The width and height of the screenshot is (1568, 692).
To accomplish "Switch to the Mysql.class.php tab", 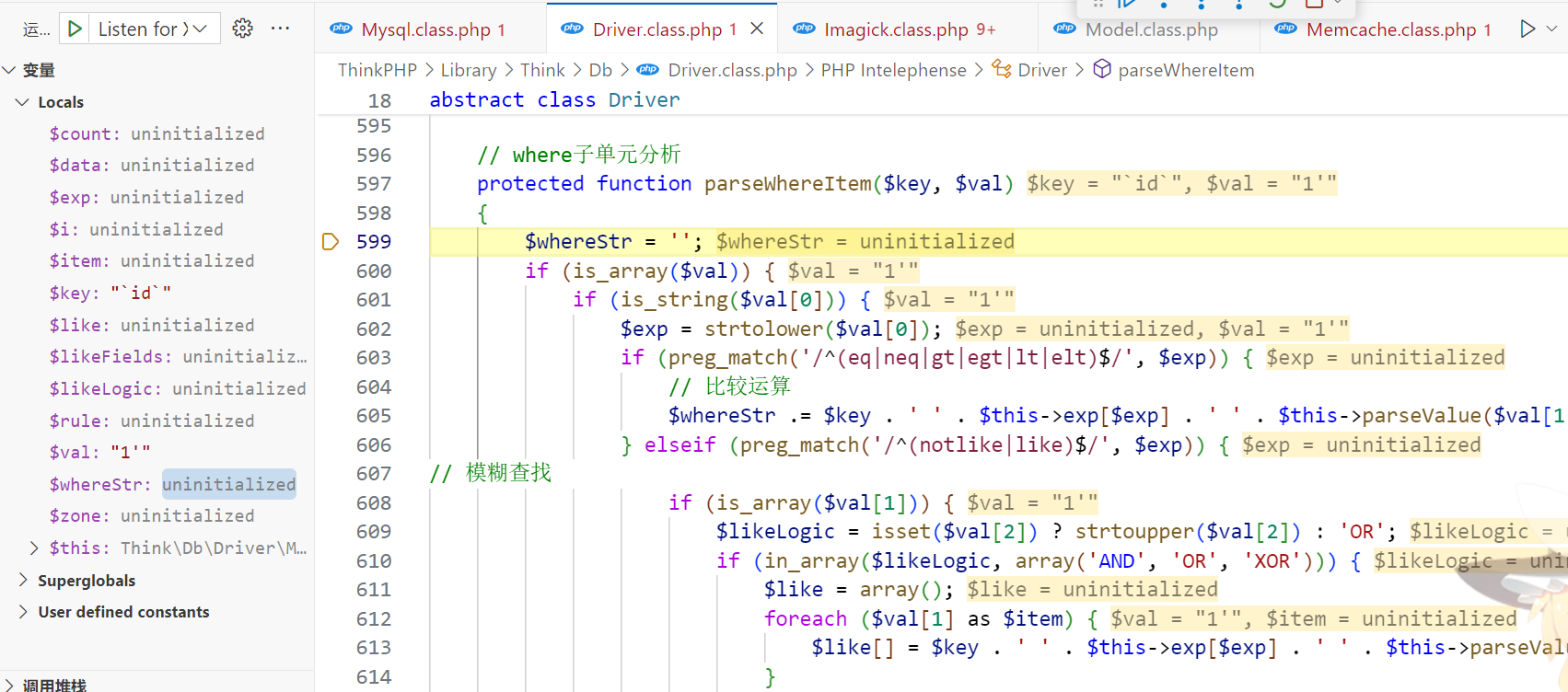I will click(x=424, y=29).
